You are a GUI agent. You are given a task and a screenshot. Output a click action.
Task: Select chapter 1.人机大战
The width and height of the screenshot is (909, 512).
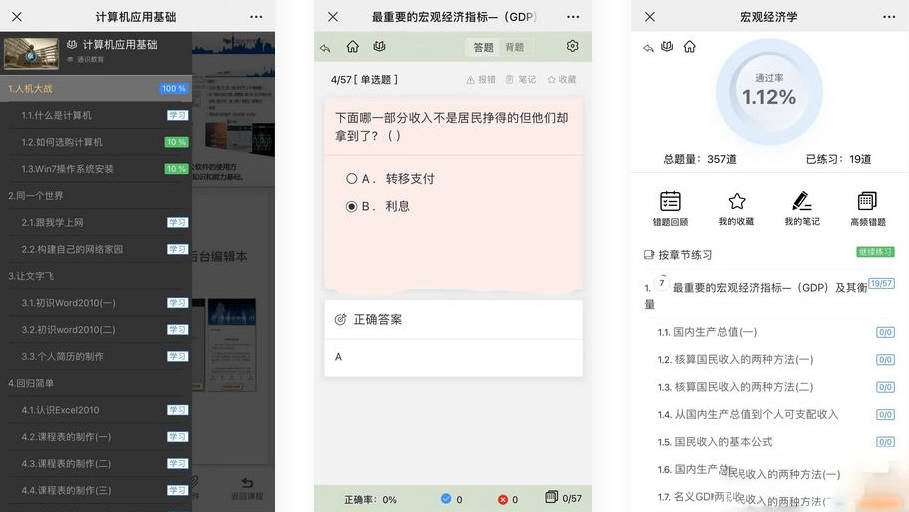96,89
